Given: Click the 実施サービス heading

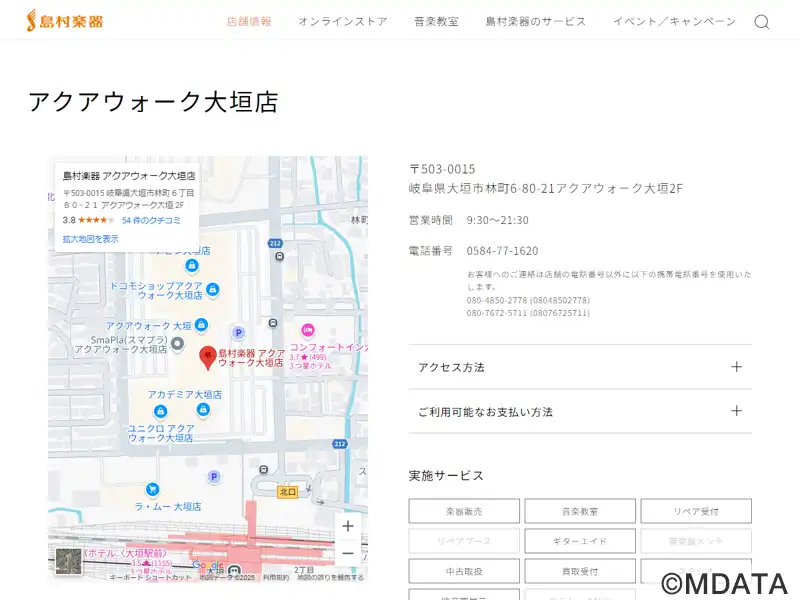Looking at the screenshot, I should click(446, 476).
